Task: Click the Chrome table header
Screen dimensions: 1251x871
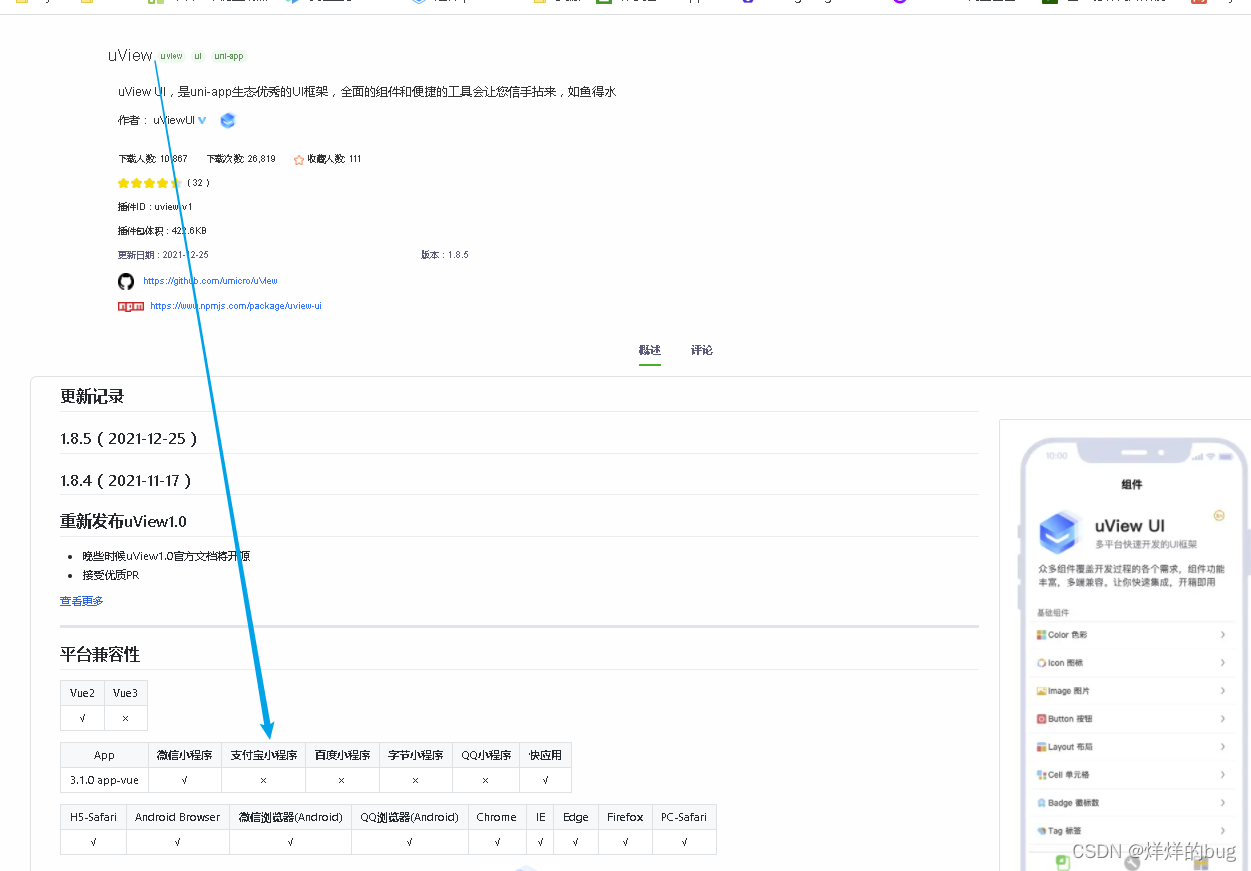Action: [497, 817]
